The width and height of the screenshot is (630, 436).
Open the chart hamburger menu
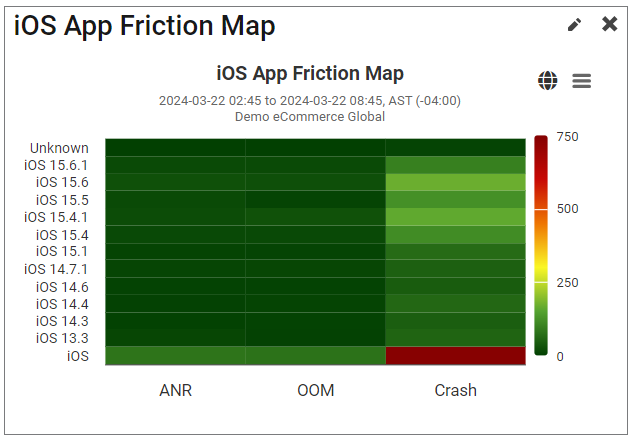[582, 81]
